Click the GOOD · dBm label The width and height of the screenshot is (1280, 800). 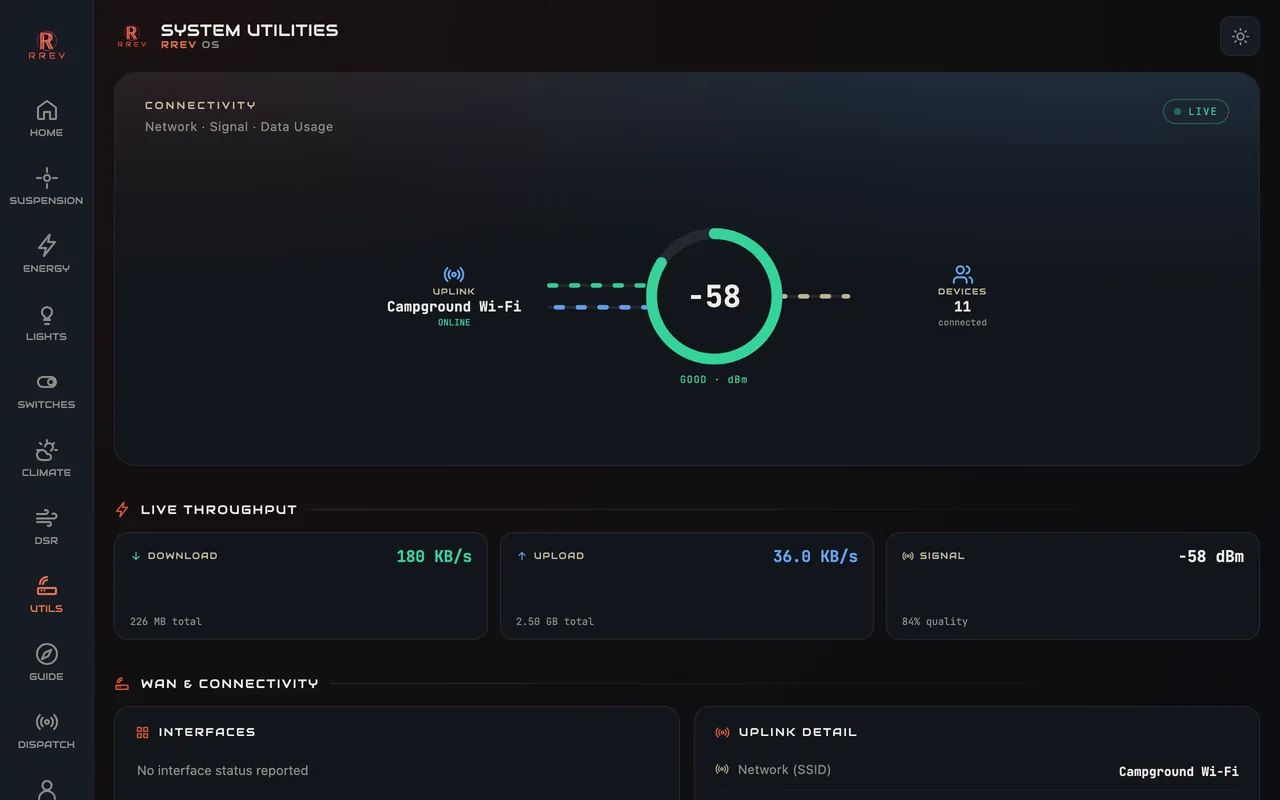click(714, 380)
